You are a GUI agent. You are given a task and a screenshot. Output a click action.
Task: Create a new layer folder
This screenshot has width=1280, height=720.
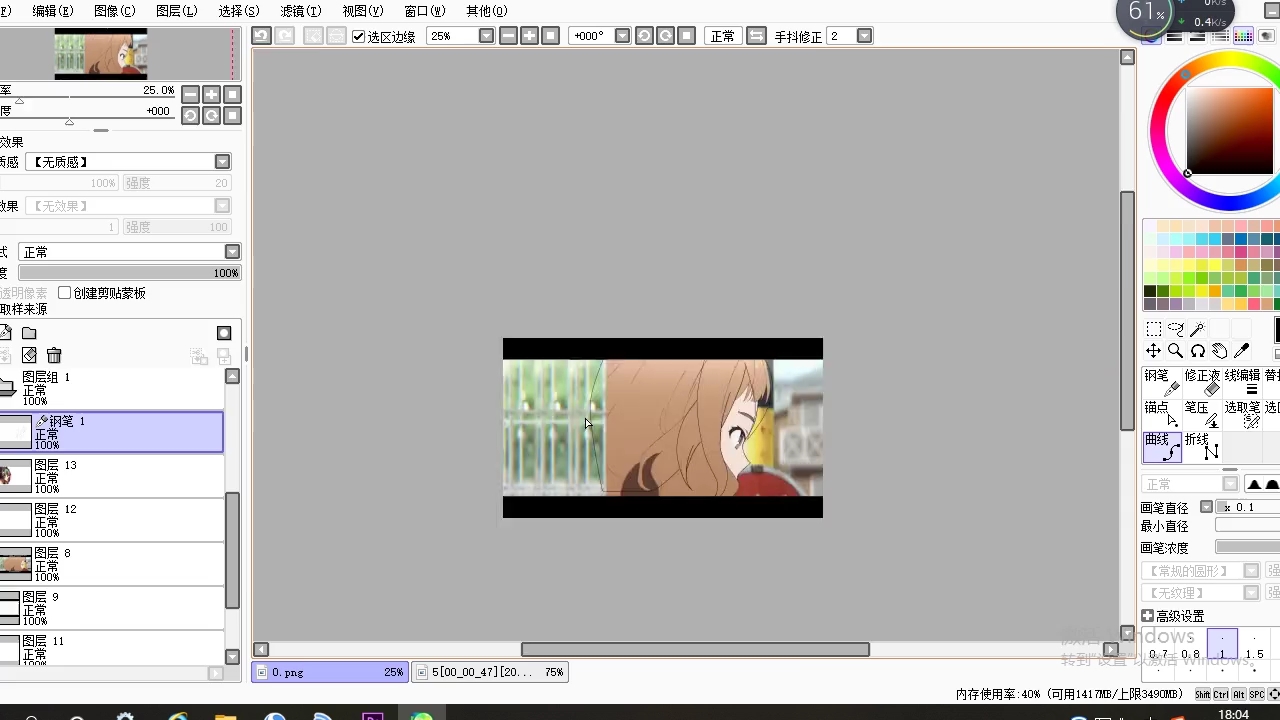point(29,333)
